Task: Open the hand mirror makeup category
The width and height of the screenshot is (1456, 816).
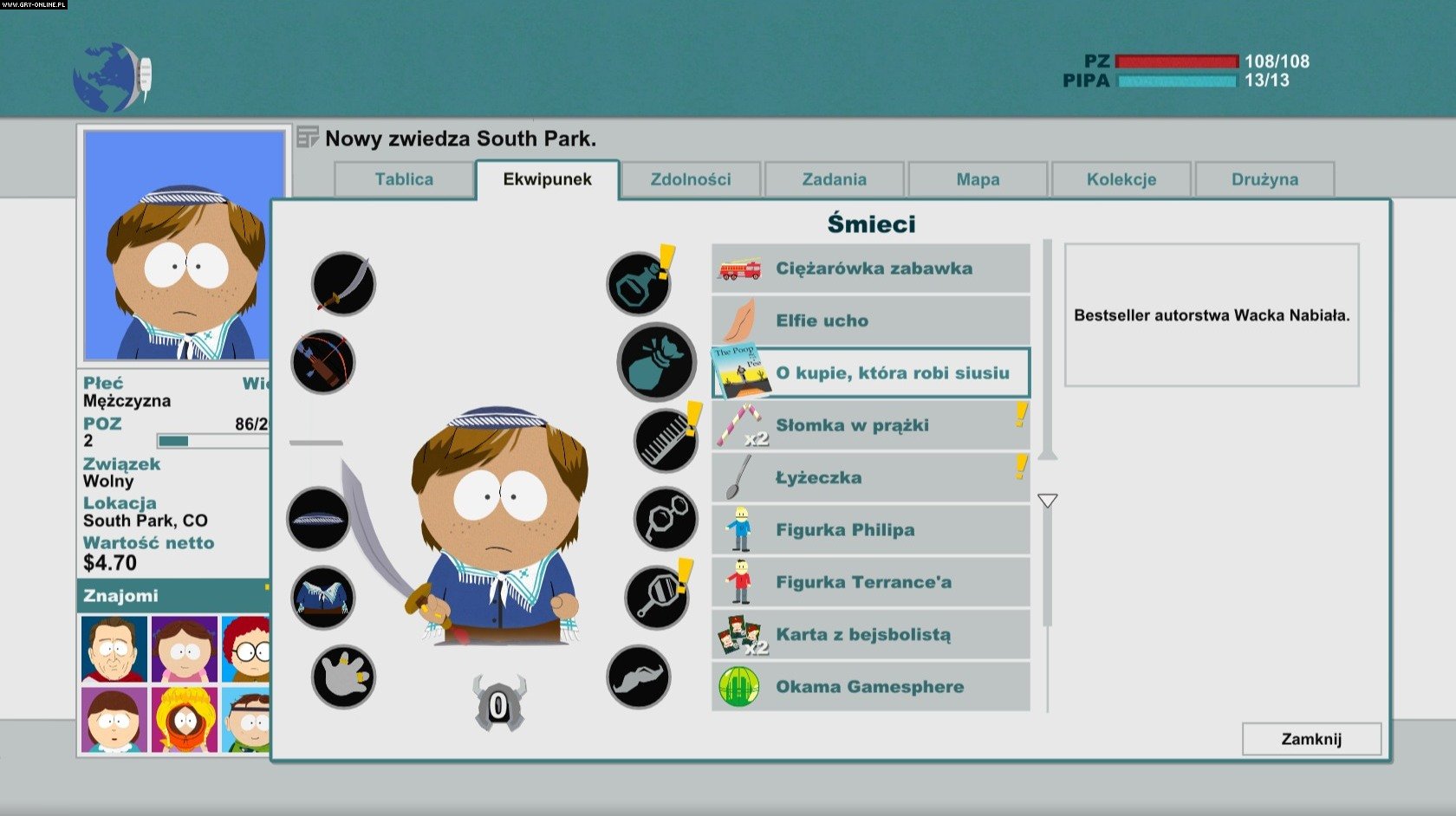Action: tap(657, 598)
